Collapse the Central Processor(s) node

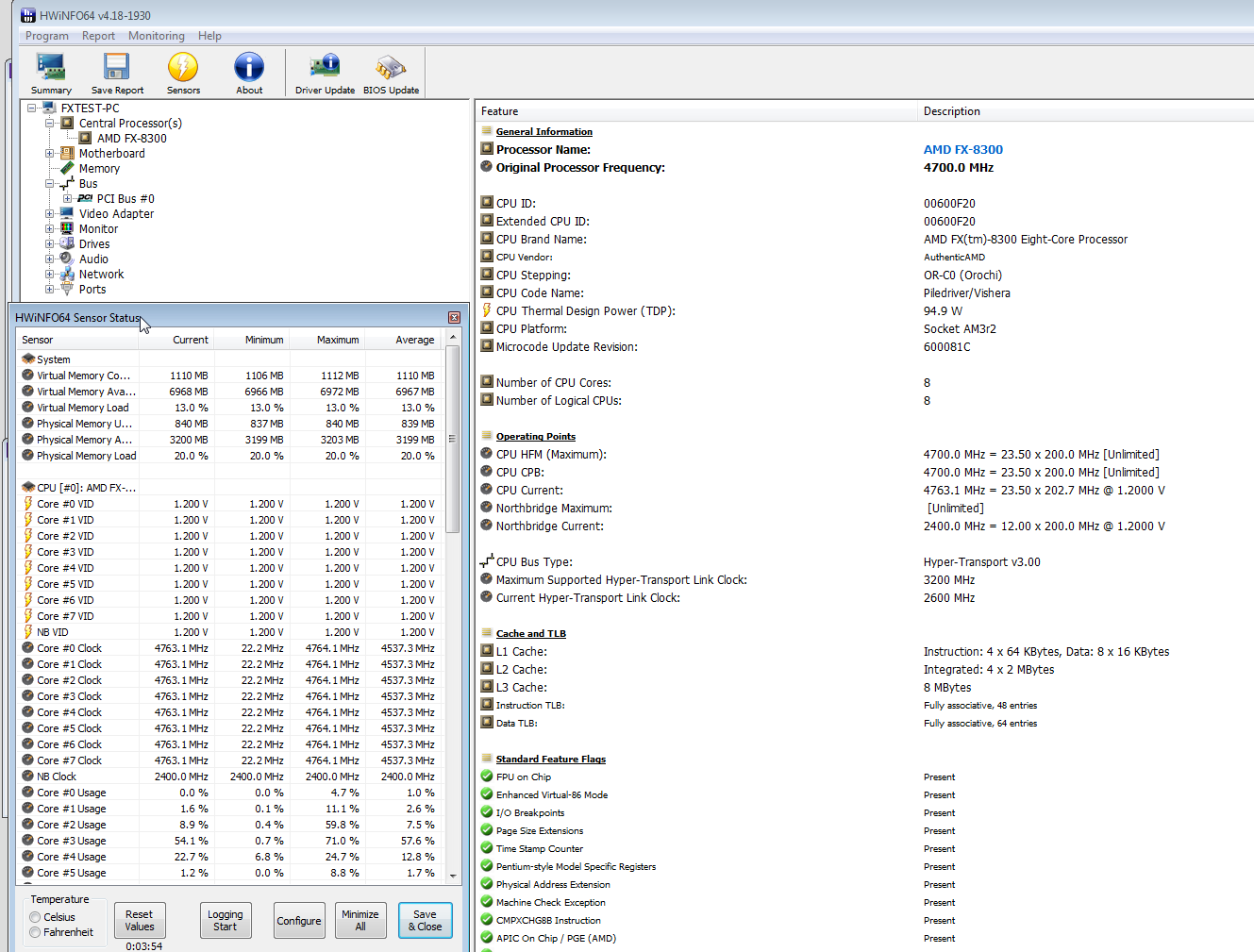(50, 123)
